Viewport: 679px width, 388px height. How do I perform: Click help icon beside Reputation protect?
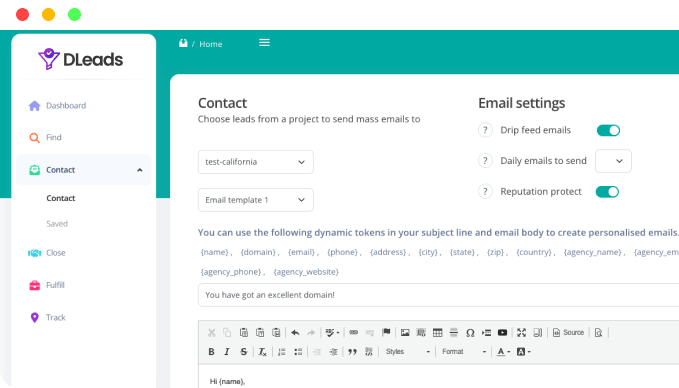(x=485, y=191)
